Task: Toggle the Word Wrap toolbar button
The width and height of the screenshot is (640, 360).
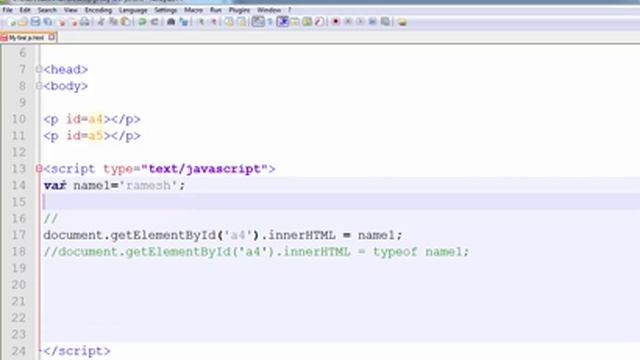Action: pos(258,22)
